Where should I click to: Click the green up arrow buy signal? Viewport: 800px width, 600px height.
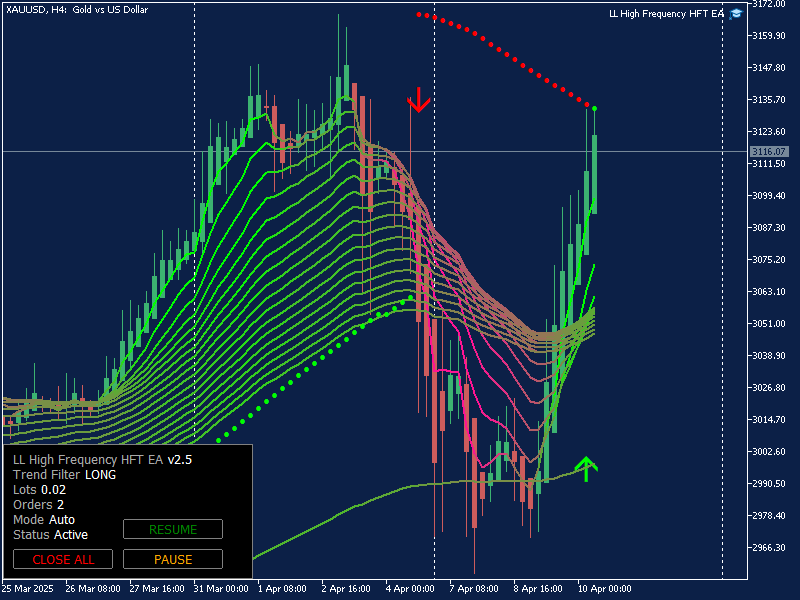tap(586, 469)
